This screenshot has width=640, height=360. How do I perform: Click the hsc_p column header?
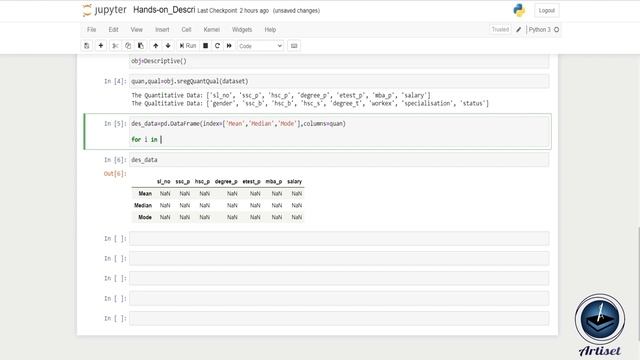(x=202, y=181)
